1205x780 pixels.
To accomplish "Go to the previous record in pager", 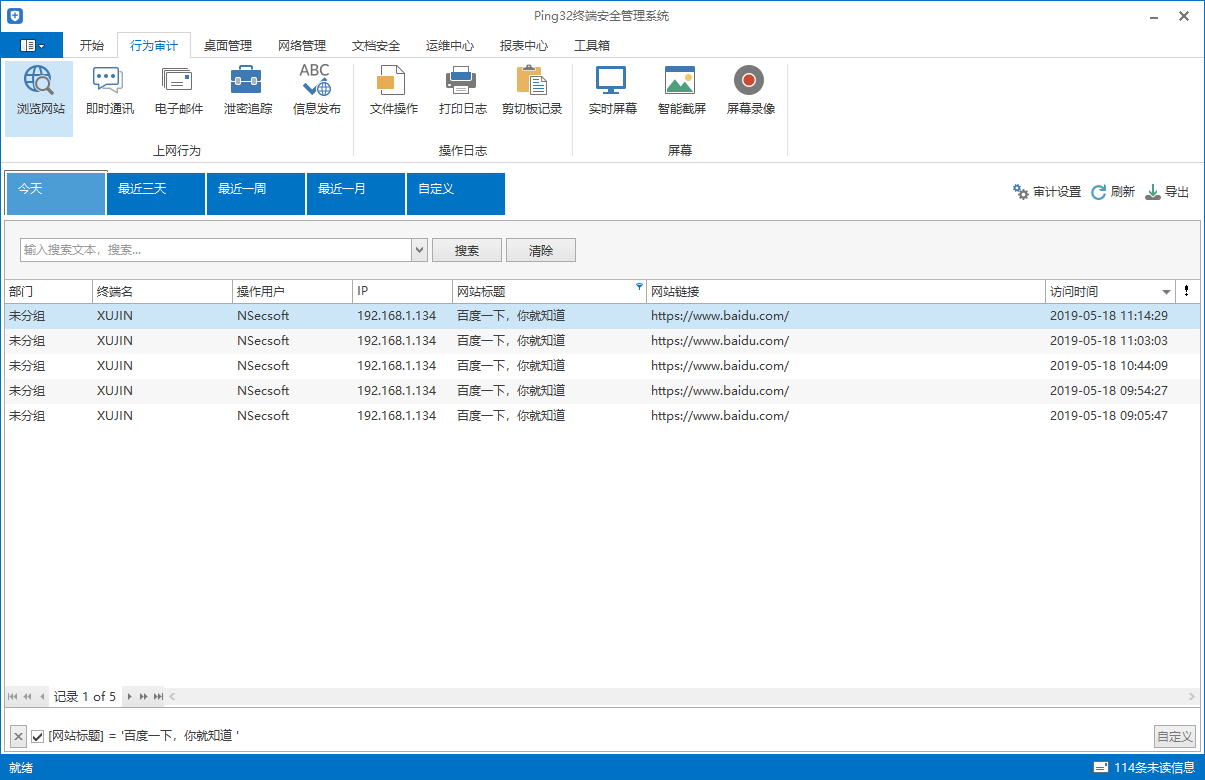I will click(x=42, y=696).
